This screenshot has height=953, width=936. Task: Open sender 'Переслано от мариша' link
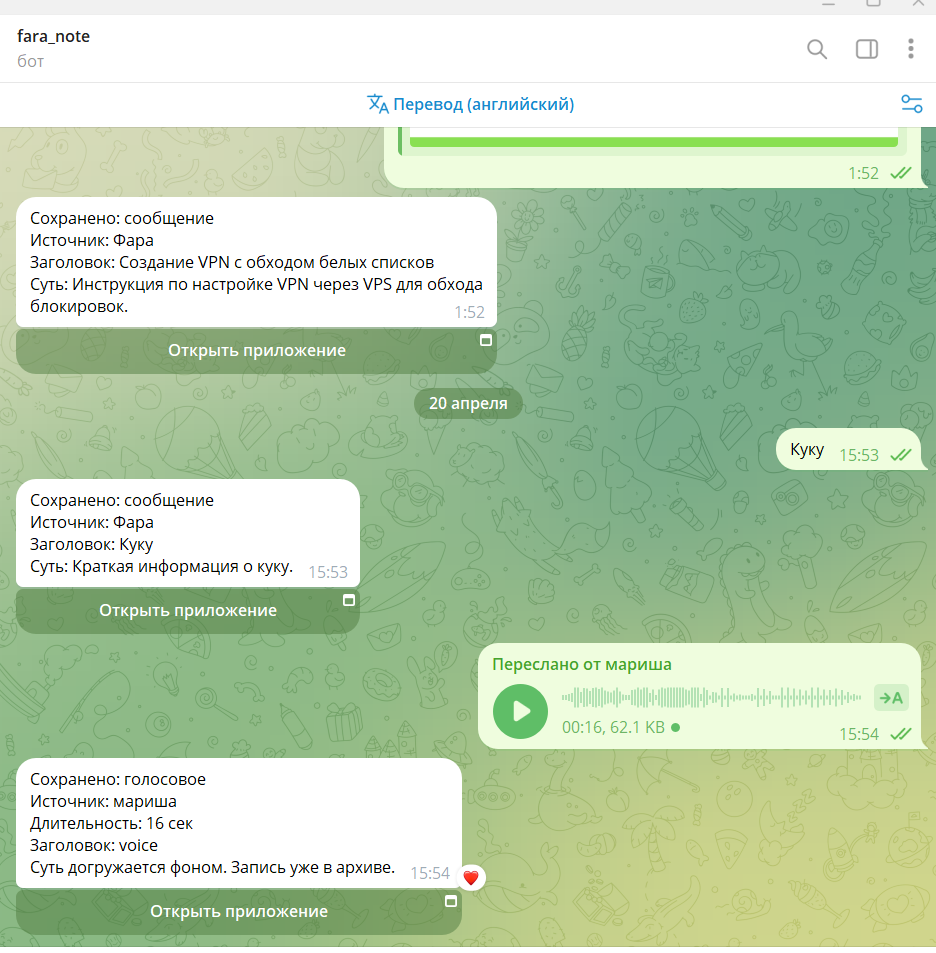582,664
